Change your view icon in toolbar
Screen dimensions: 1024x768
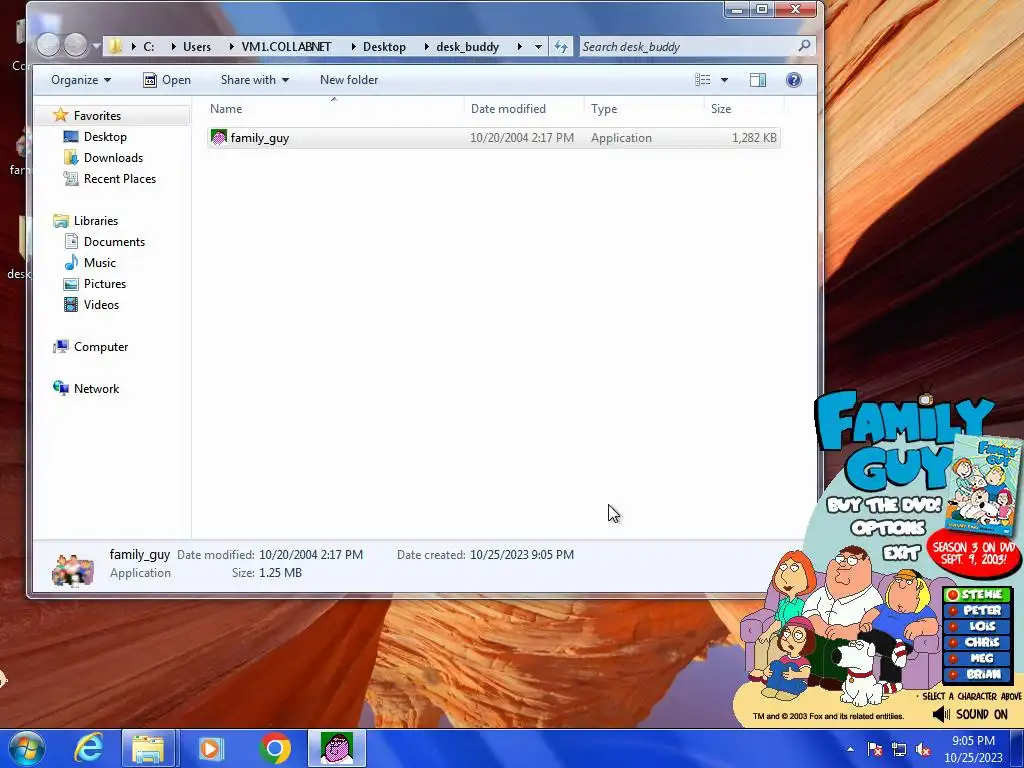coord(703,80)
